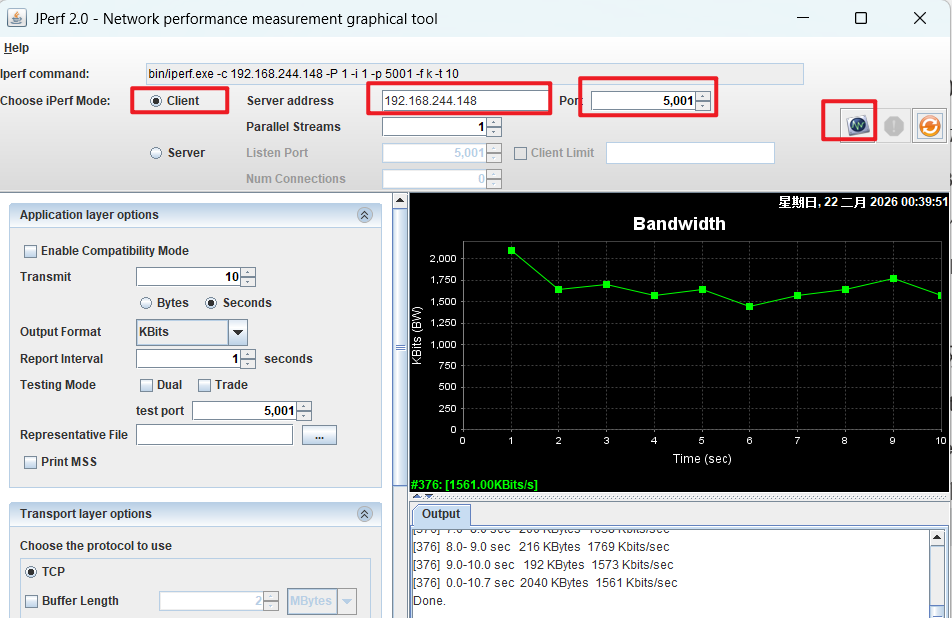This screenshot has height=618, width=952.
Task: Increase Transmit value with up arrow
Action: pyautogui.click(x=248, y=272)
